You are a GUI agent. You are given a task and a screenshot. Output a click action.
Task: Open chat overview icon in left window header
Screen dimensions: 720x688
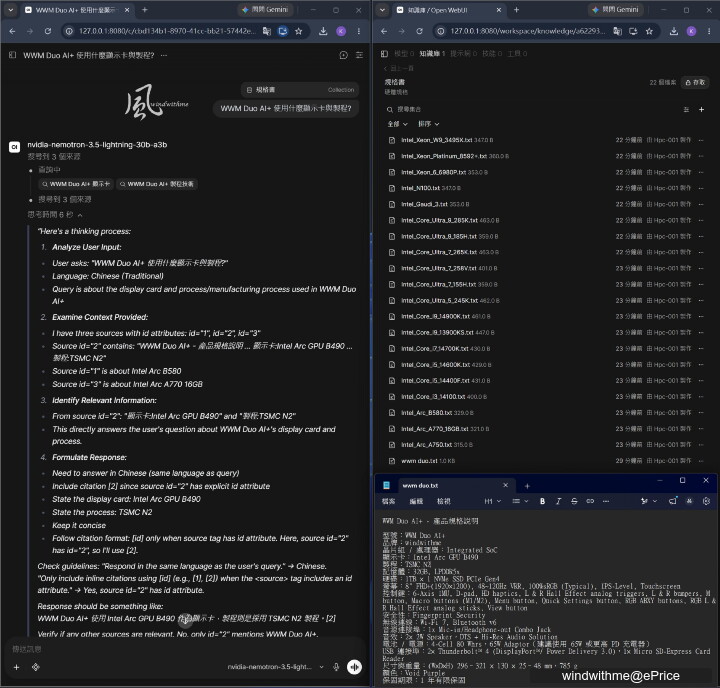point(343,55)
